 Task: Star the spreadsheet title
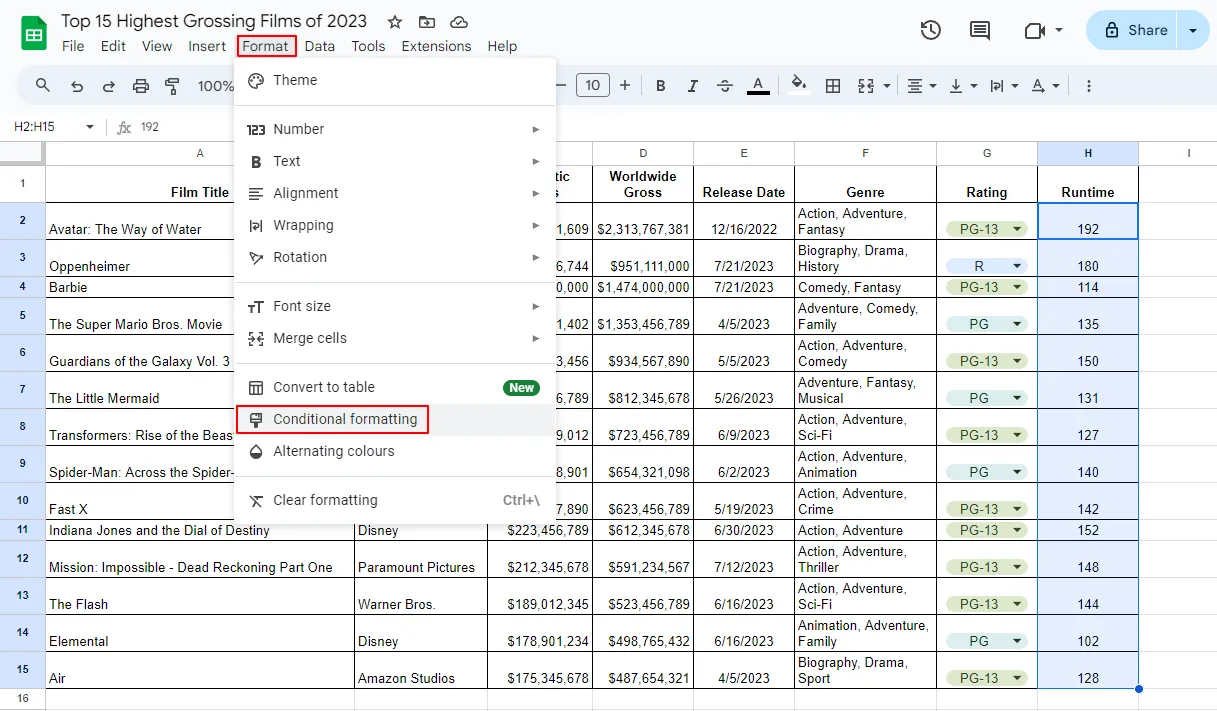[395, 22]
